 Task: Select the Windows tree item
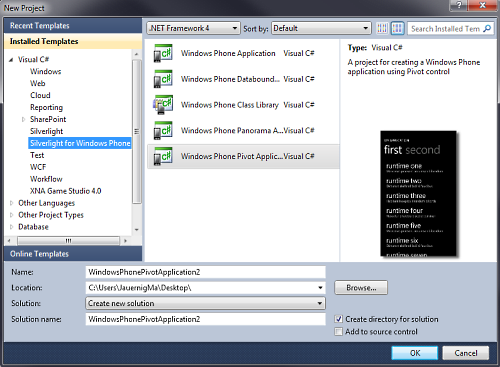(x=46, y=71)
